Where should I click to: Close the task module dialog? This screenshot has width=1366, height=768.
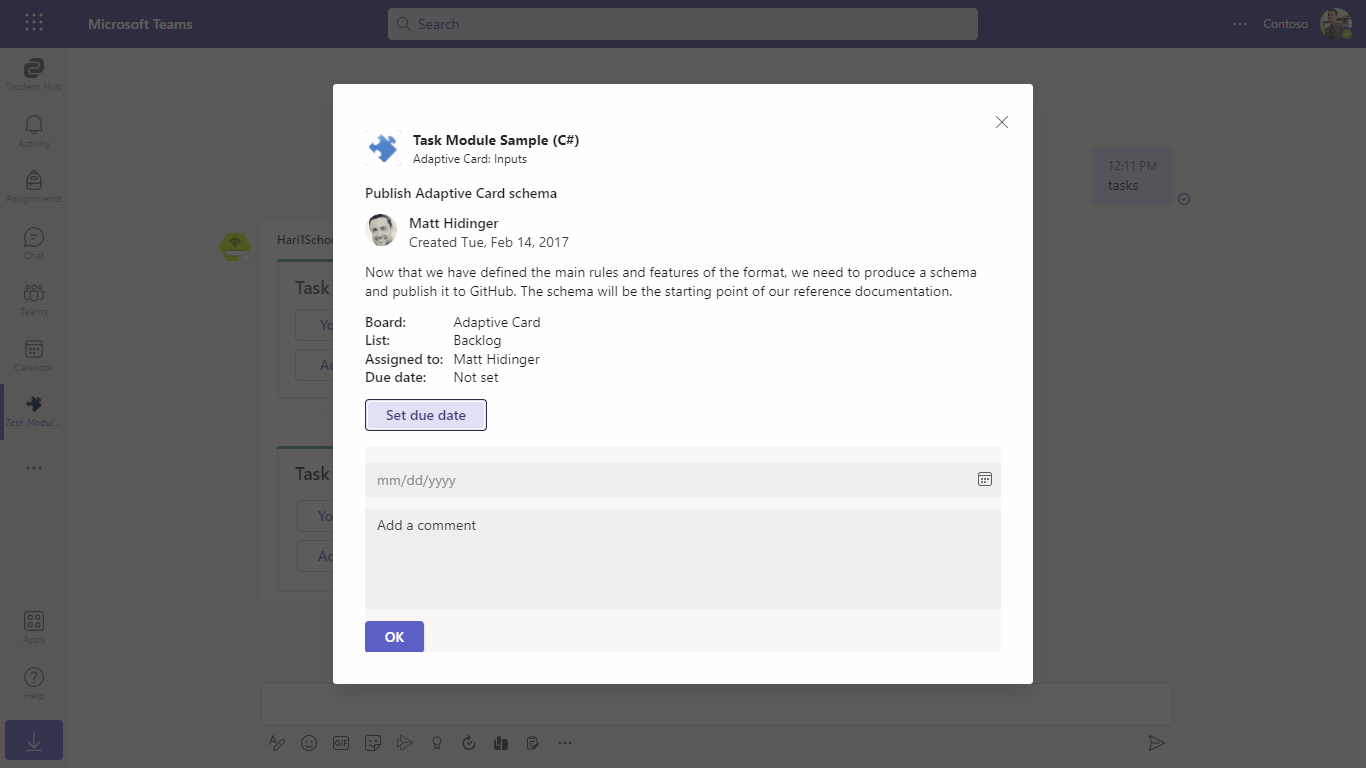click(1002, 122)
